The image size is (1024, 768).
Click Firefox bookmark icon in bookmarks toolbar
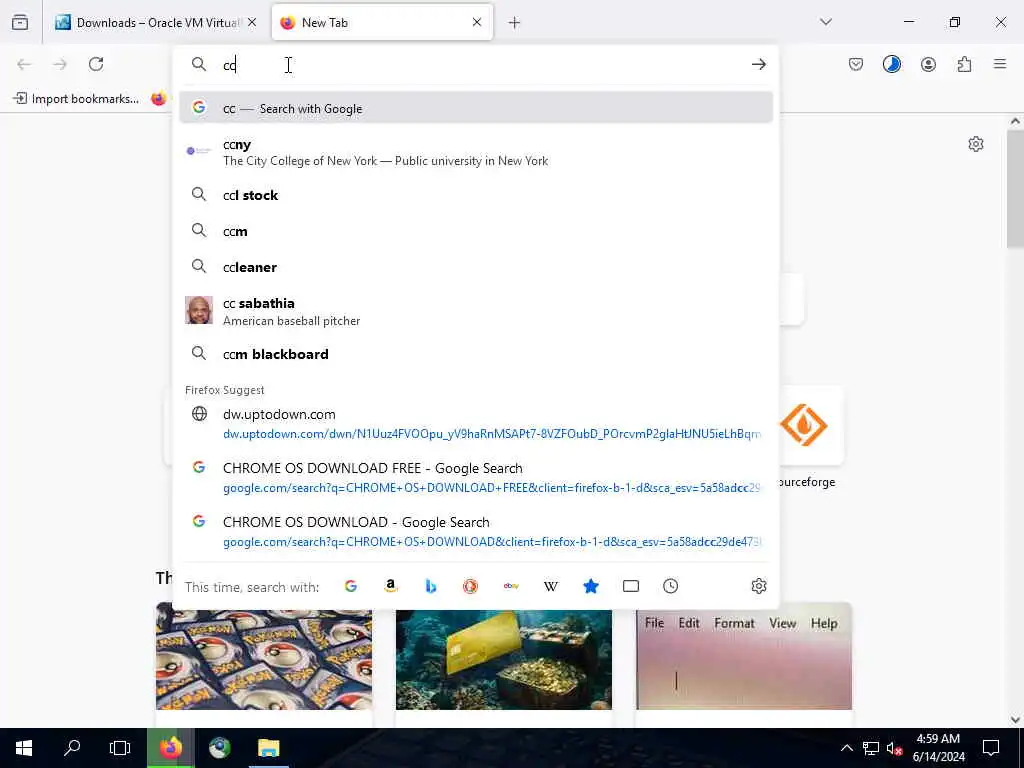point(159,99)
